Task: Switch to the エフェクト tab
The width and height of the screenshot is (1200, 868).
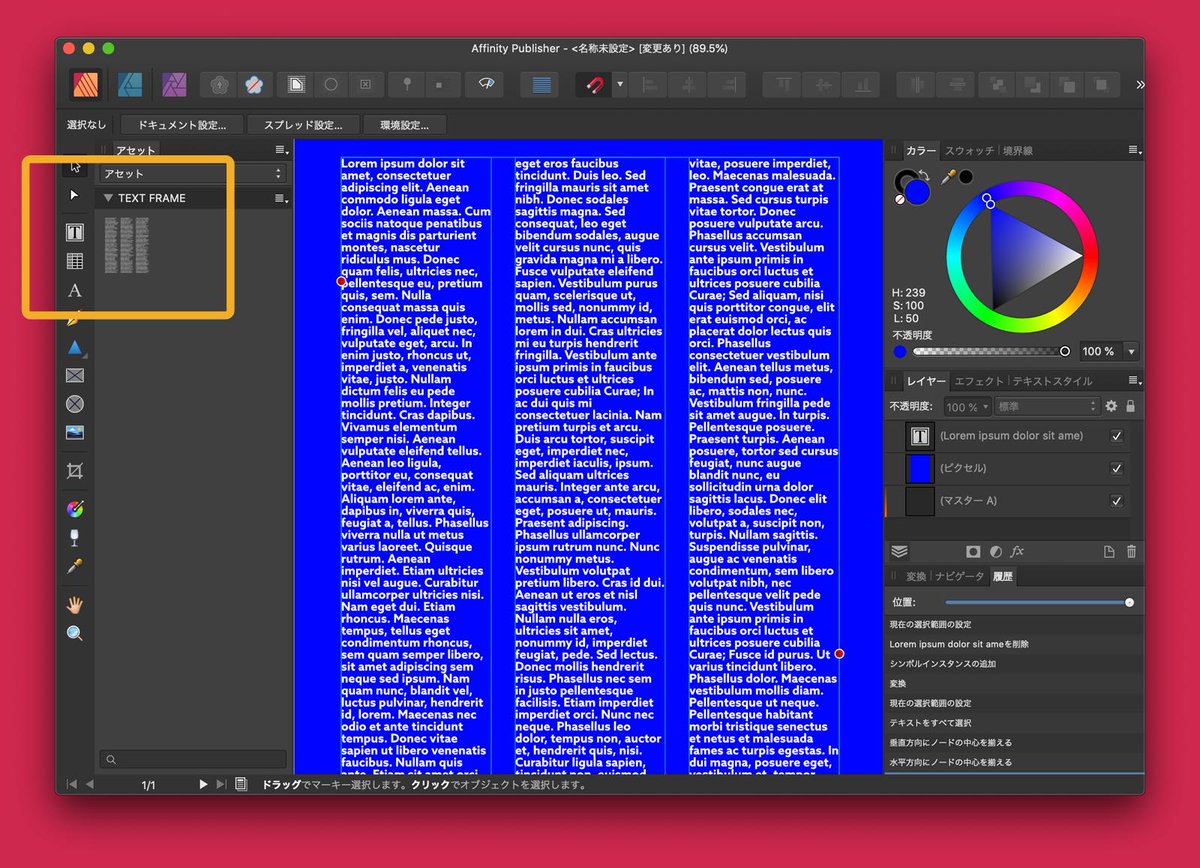Action: [x=979, y=381]
